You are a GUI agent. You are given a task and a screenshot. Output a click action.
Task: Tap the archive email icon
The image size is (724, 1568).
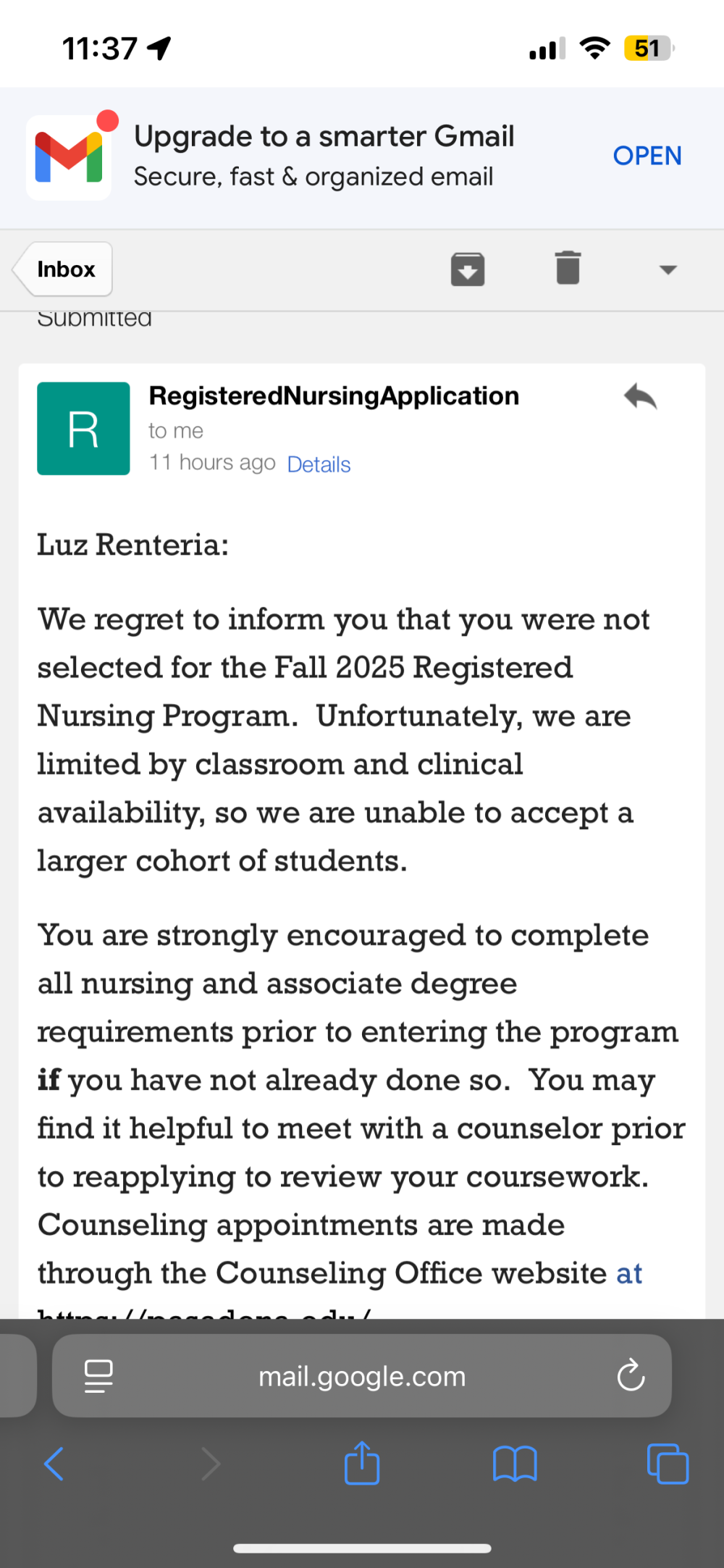(468, 269)
